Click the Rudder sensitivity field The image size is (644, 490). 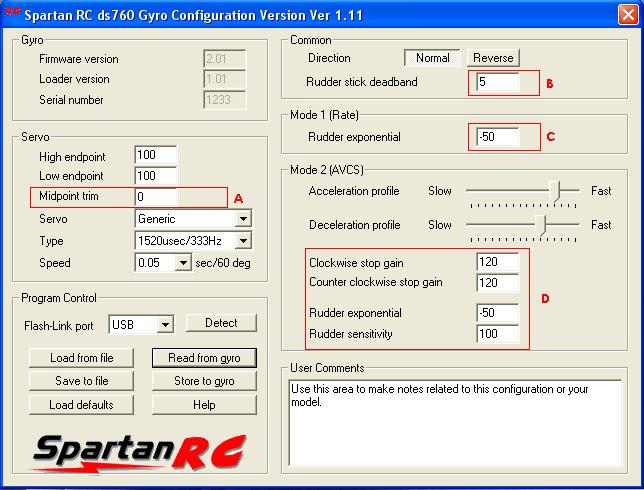(x=497, y=334)
